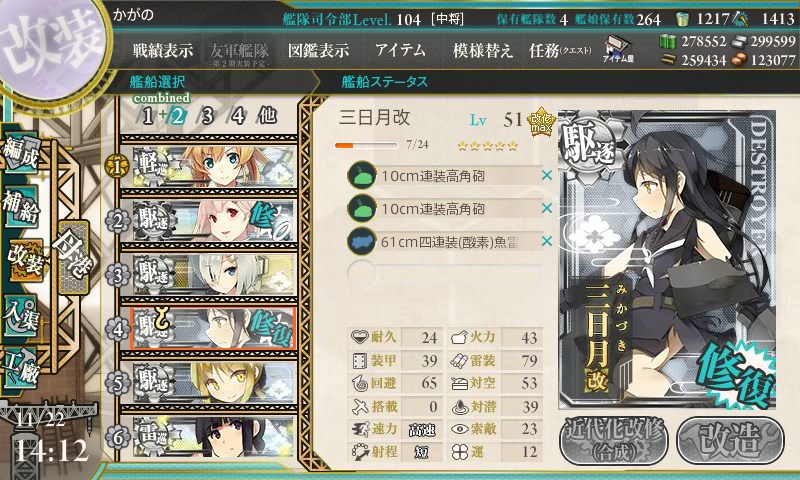Select the empty fourth equipment slot

(x=444, y=274)
